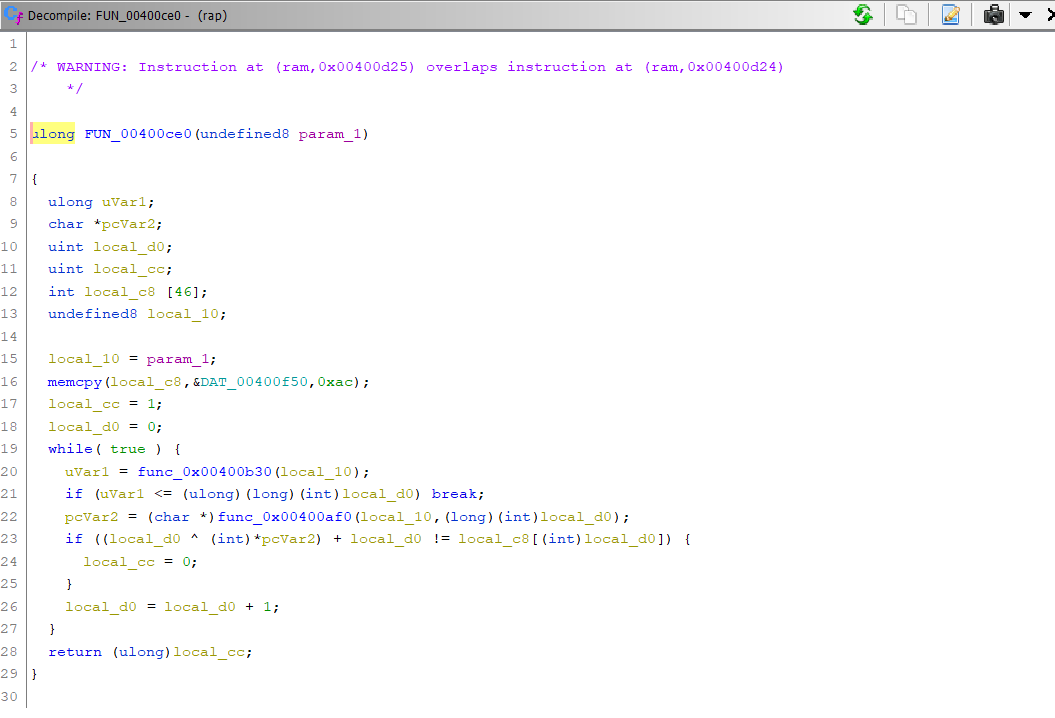Take a snapshot with the camera icon
Viewport: 1055px width, 718px height.
tap(993, 15)
